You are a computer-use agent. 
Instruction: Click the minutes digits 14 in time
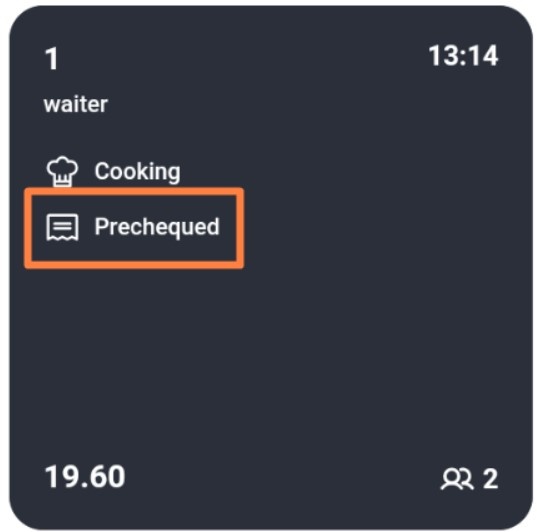pyautogui.click(x=484, y=56)
